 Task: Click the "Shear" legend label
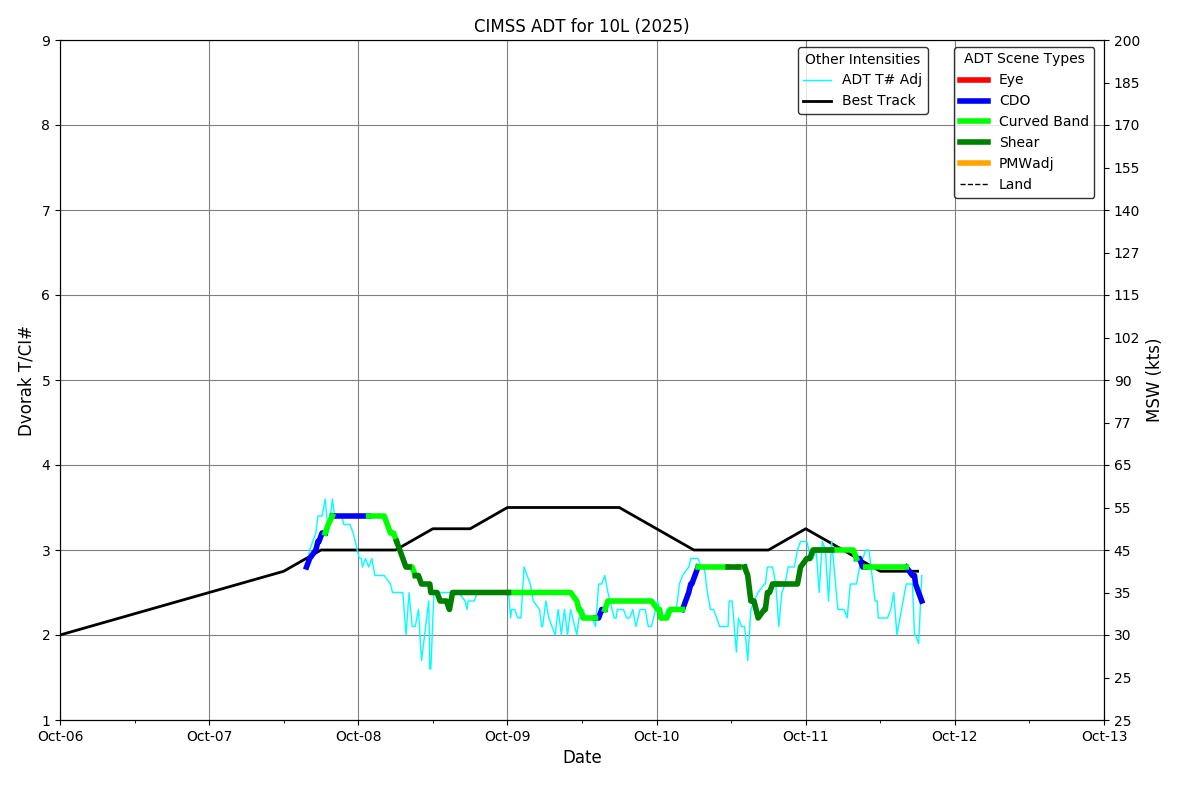pos(1019,143)
